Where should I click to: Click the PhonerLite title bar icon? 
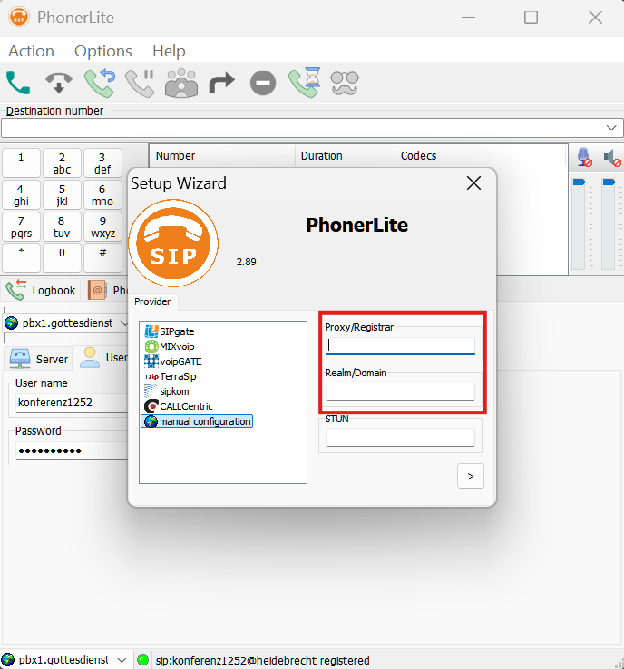(x=19, y=17)
